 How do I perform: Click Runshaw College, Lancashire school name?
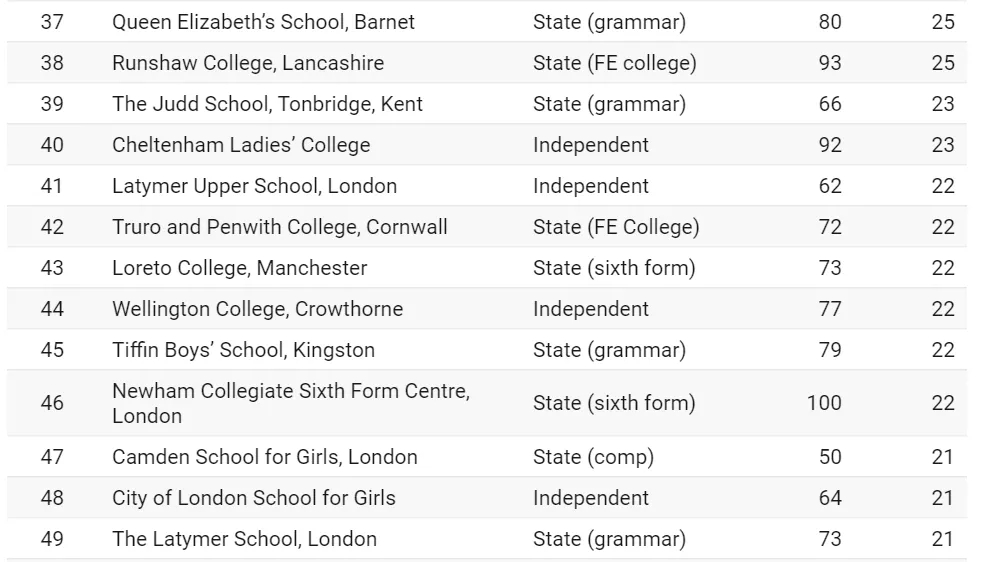(x=248, y=63)
